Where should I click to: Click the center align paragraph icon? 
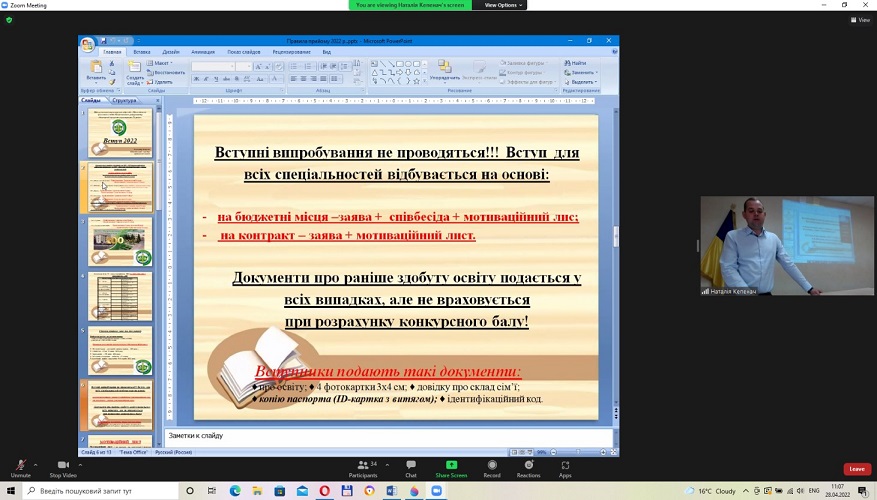pyautogui.click(x=303, y=79)
